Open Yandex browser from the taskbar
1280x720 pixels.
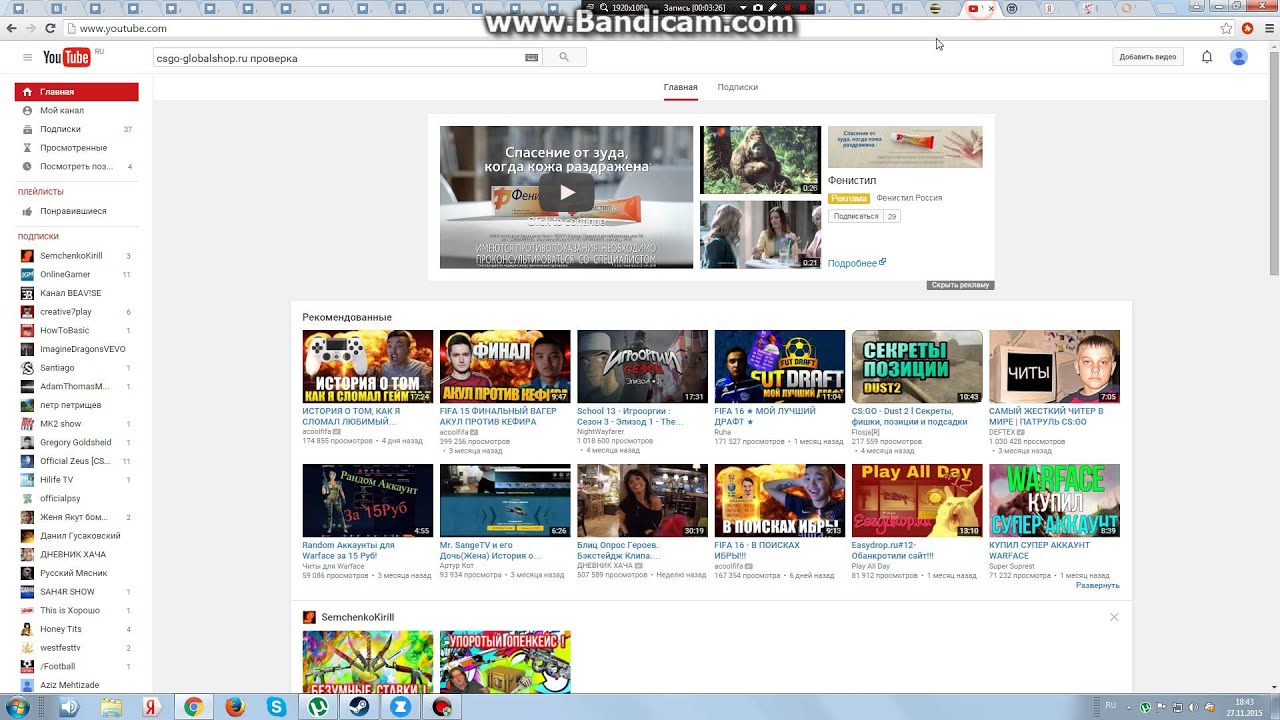[152, 707]
